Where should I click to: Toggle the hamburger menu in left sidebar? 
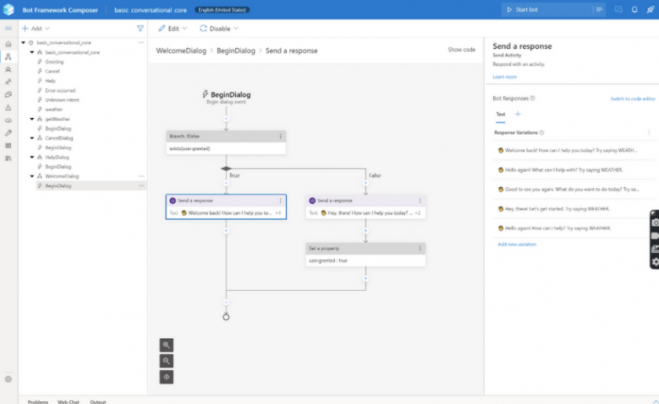click(x=8, y=29)
